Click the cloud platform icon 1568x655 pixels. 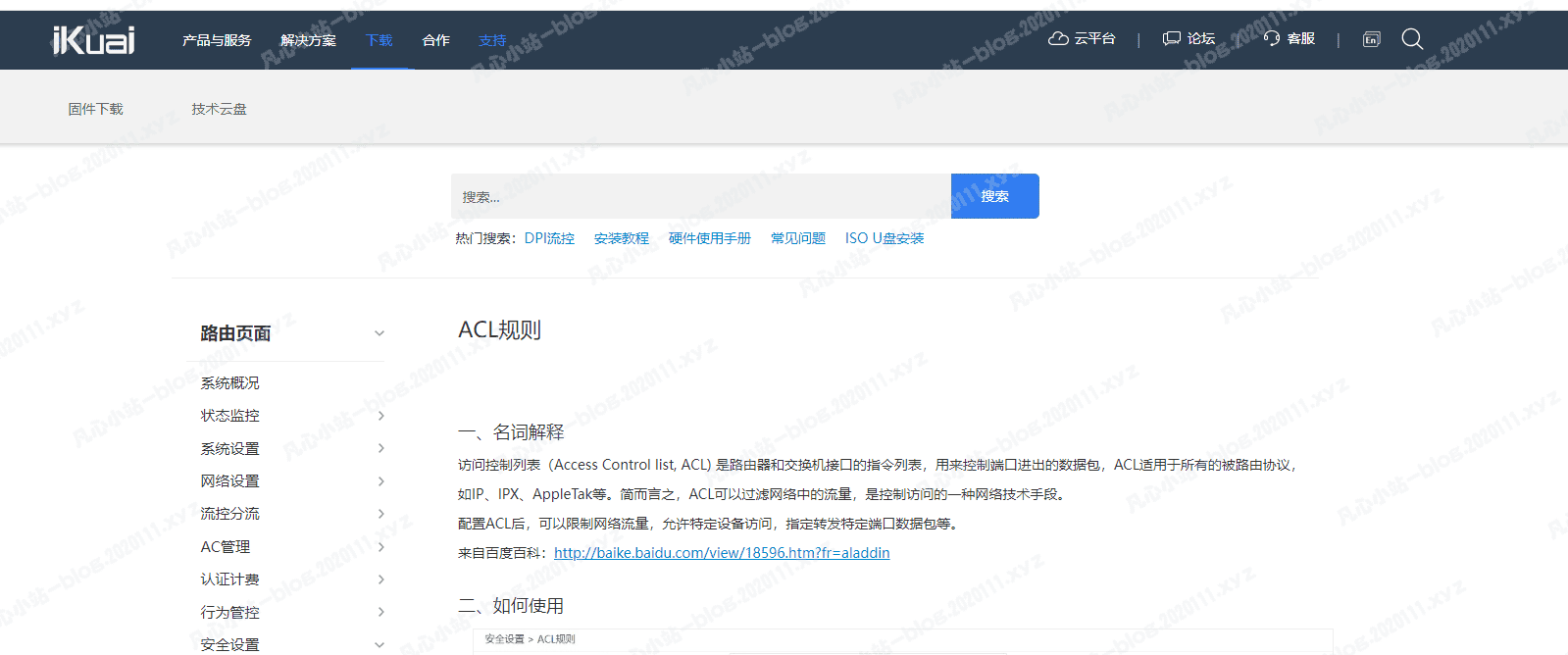pos(1058,38)
